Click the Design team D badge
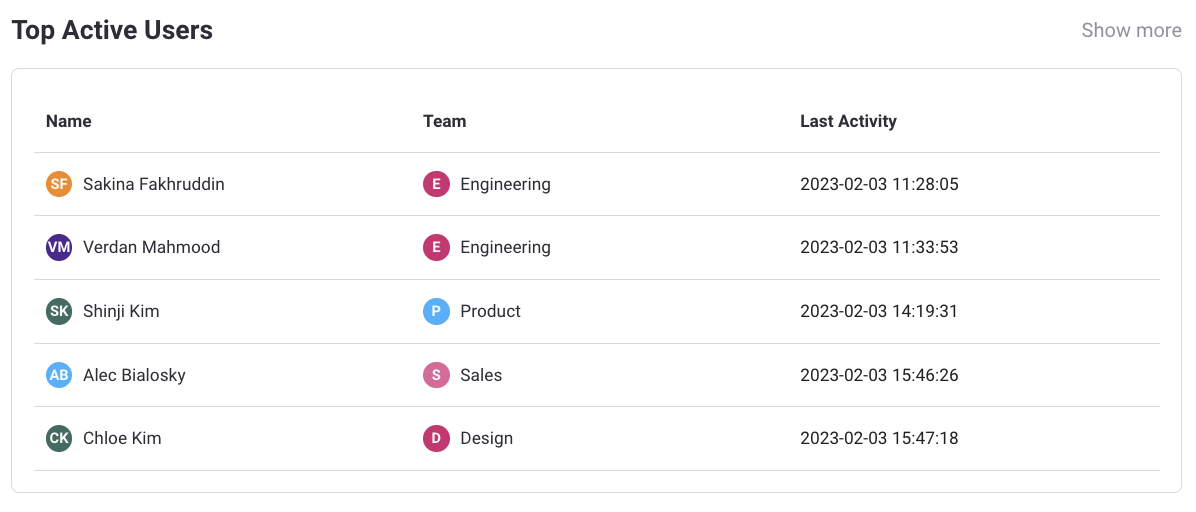 point(436,438)
